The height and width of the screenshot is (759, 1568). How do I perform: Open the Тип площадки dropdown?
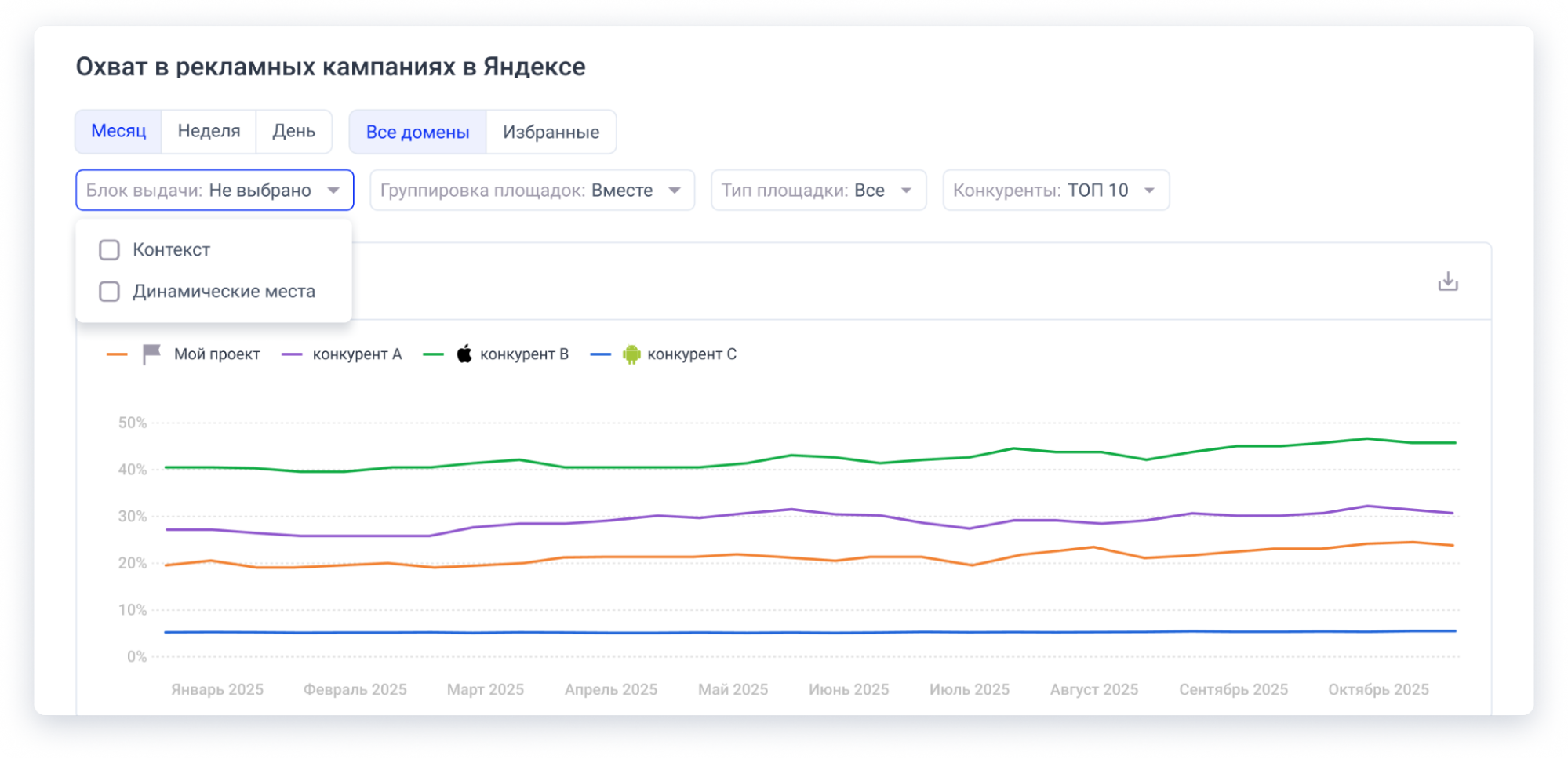pyautogui.click(x=818, y=191)
